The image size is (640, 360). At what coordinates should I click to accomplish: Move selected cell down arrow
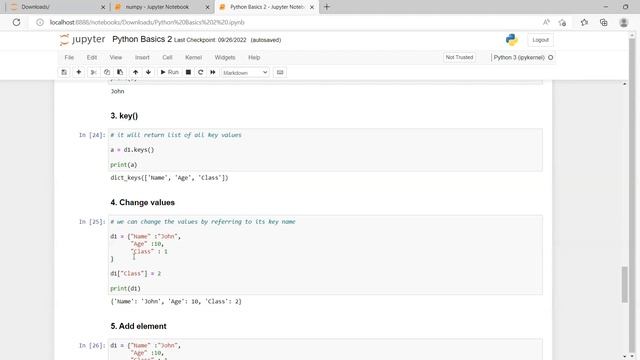[x=149, y=72]
